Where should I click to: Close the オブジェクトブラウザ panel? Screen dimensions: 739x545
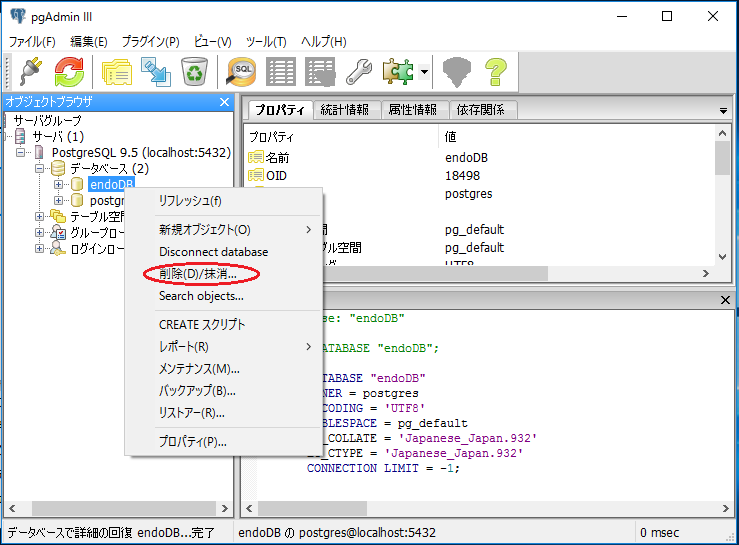[224, 102]
